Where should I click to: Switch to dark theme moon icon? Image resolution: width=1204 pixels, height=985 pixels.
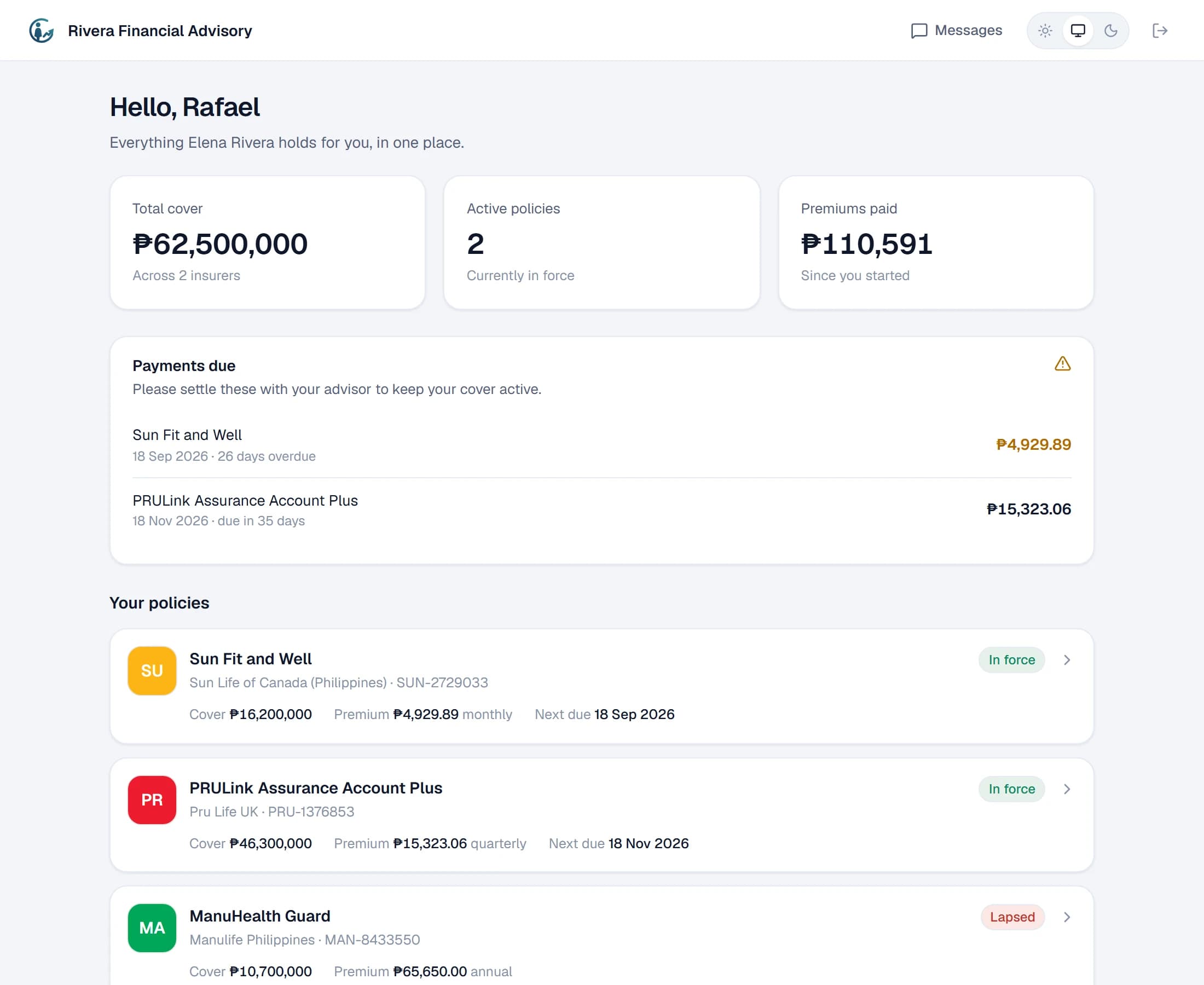coord(1110,31)
